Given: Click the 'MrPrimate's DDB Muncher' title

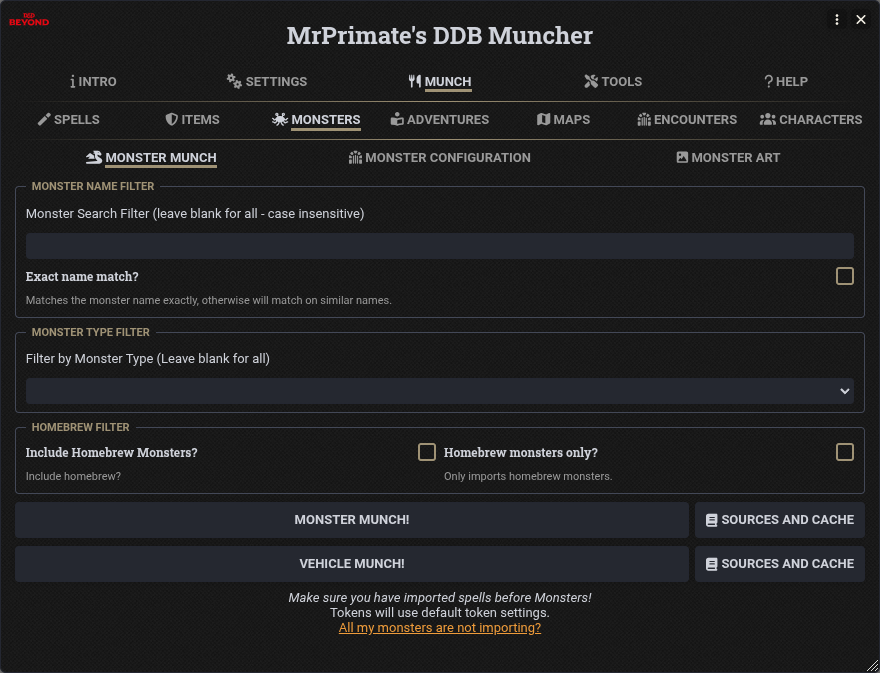Looking at the screenshot, I should (439, 35).
